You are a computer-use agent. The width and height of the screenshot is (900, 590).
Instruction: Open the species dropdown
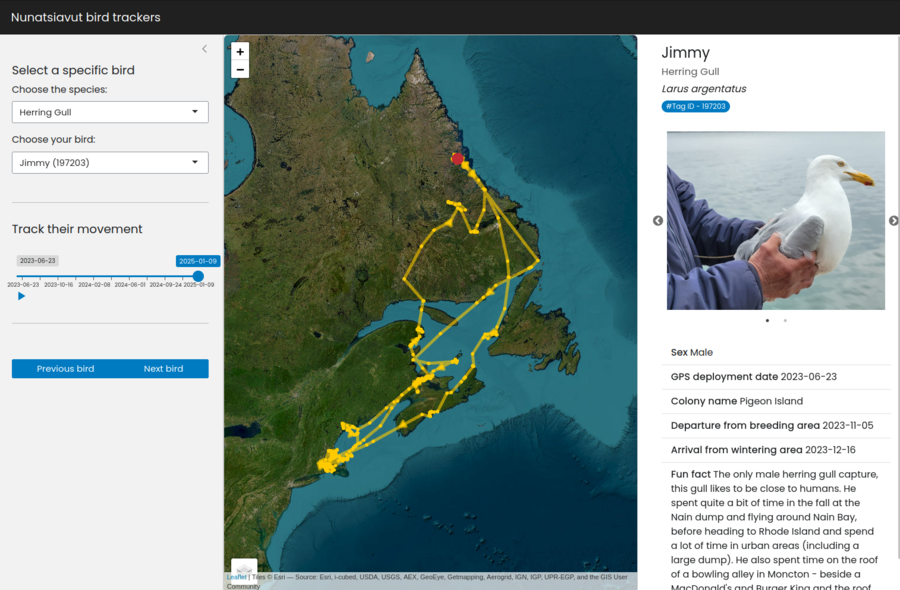click(x=110, y=112)
